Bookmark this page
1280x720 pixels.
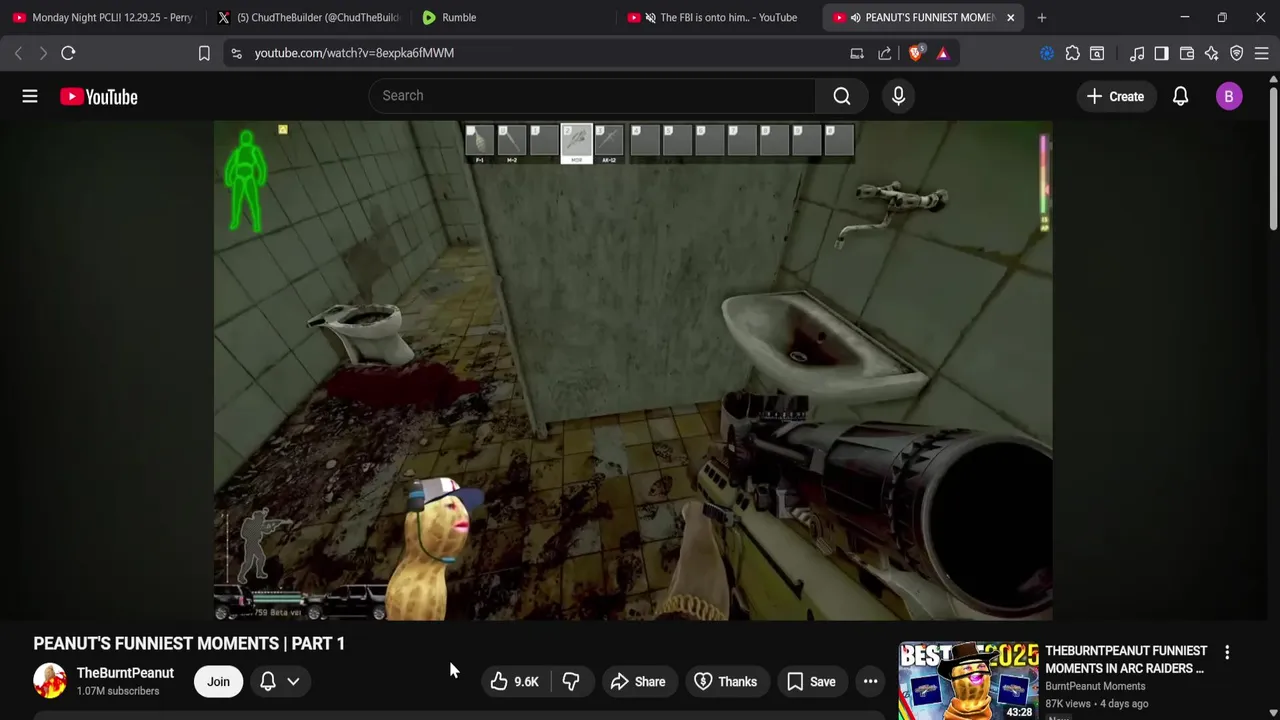click(x=204, y=53)
